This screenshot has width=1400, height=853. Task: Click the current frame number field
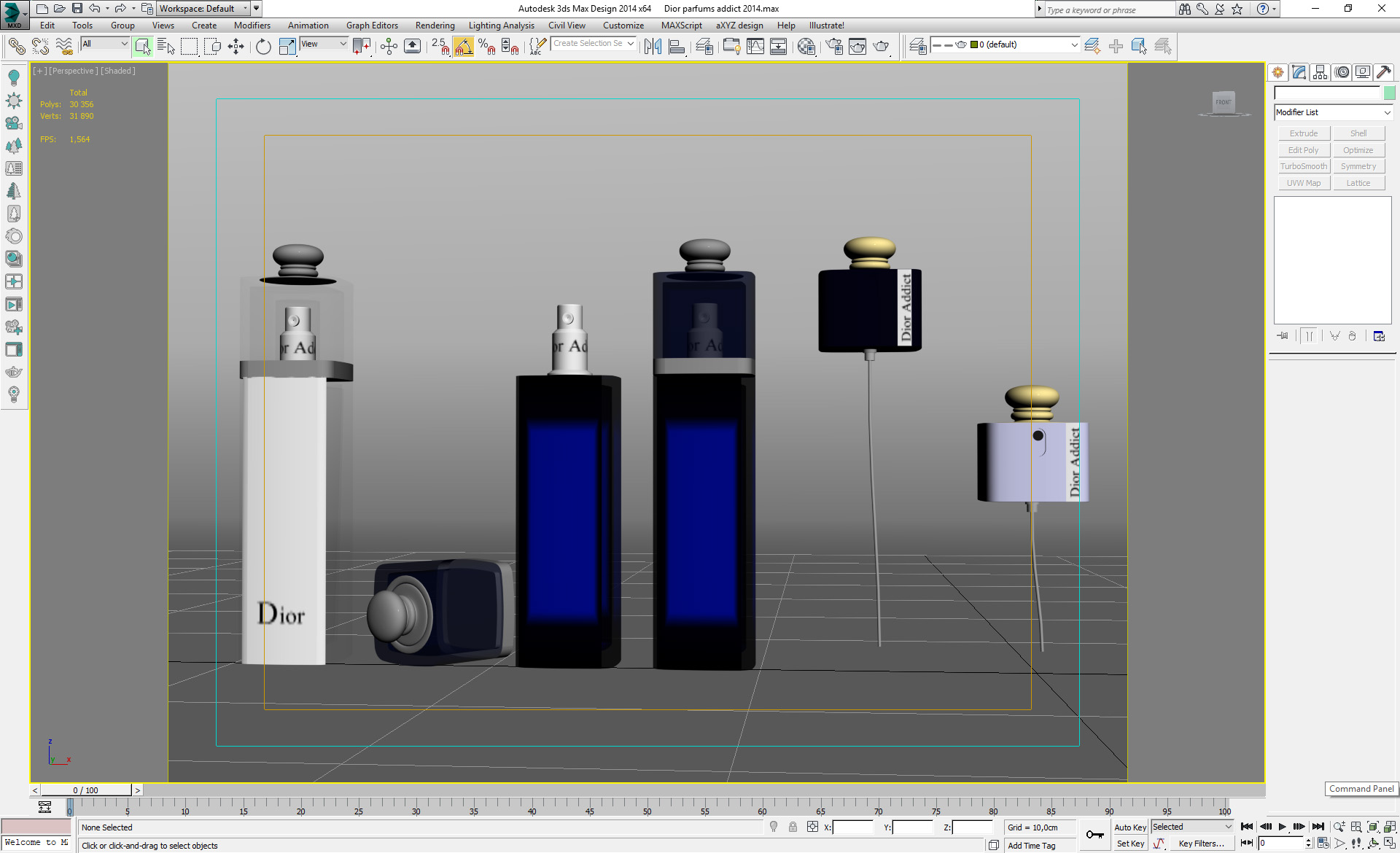(x=1281, y=844)
